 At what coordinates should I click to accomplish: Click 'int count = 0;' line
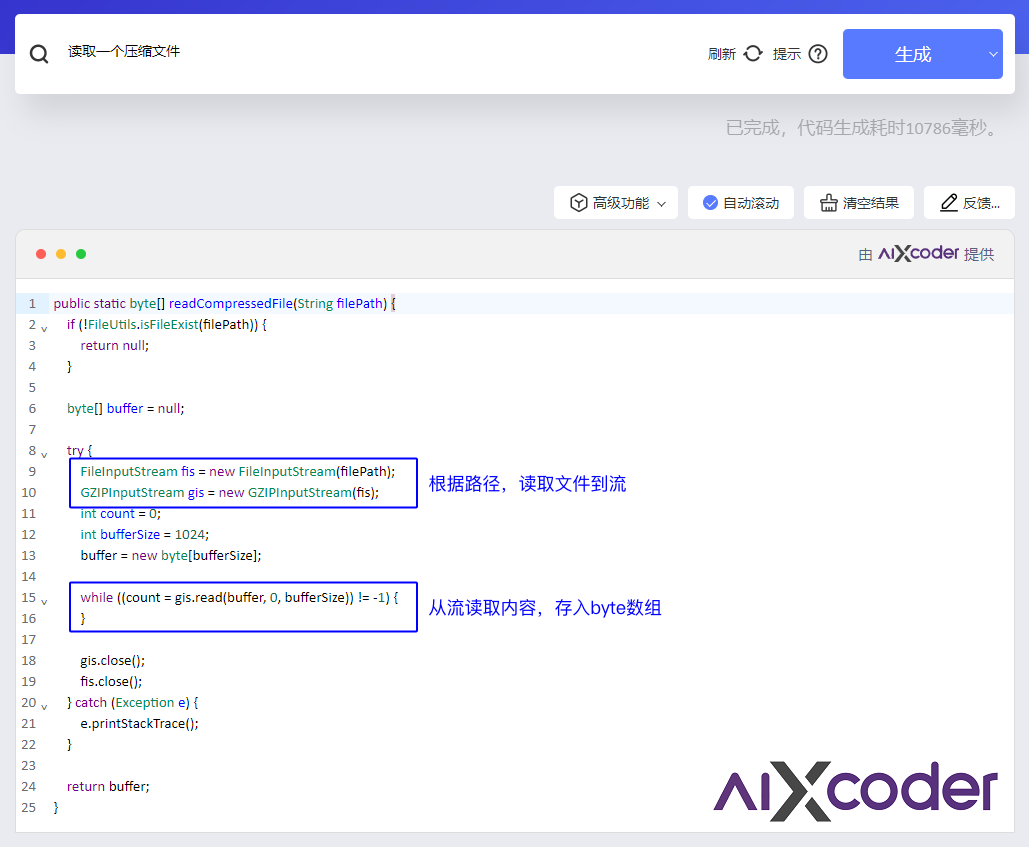[120, 513]
